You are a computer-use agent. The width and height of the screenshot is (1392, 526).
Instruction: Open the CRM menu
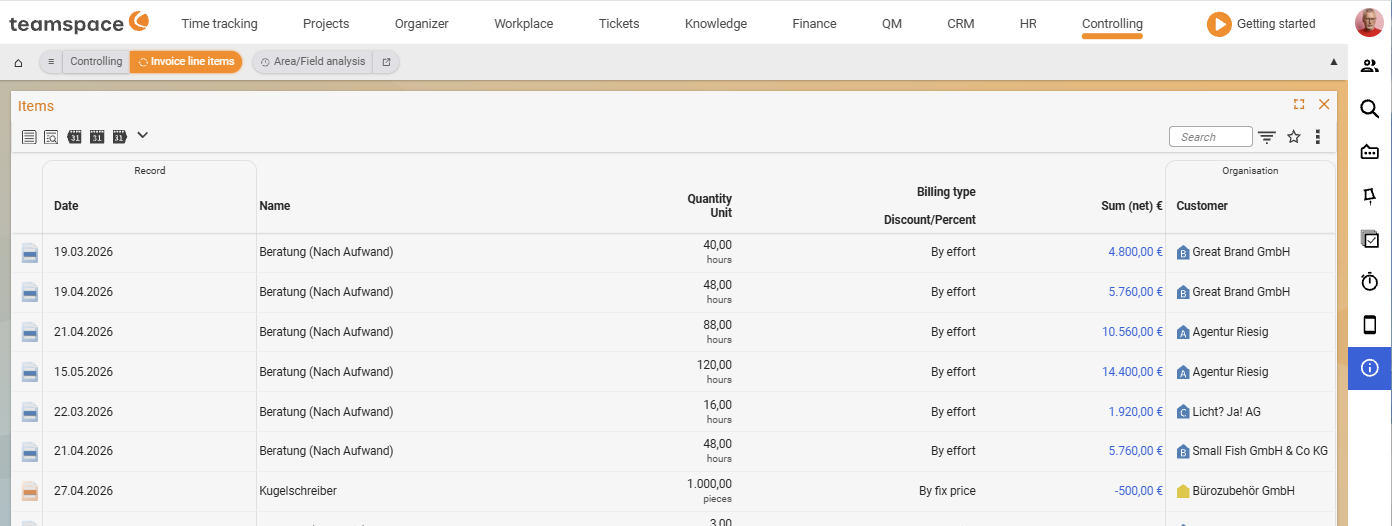tap(961, 24)
